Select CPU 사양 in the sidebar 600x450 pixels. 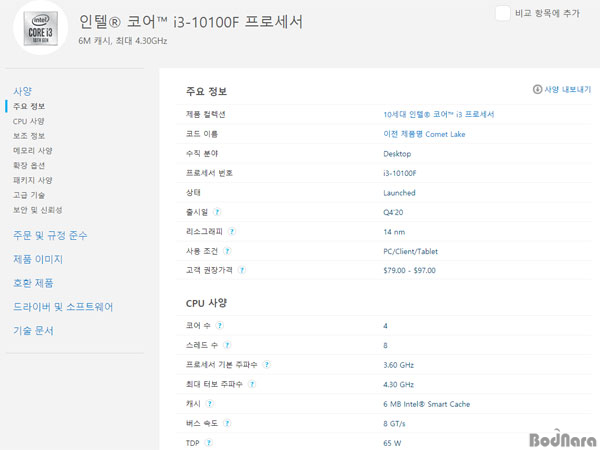(x=29, y=121)
